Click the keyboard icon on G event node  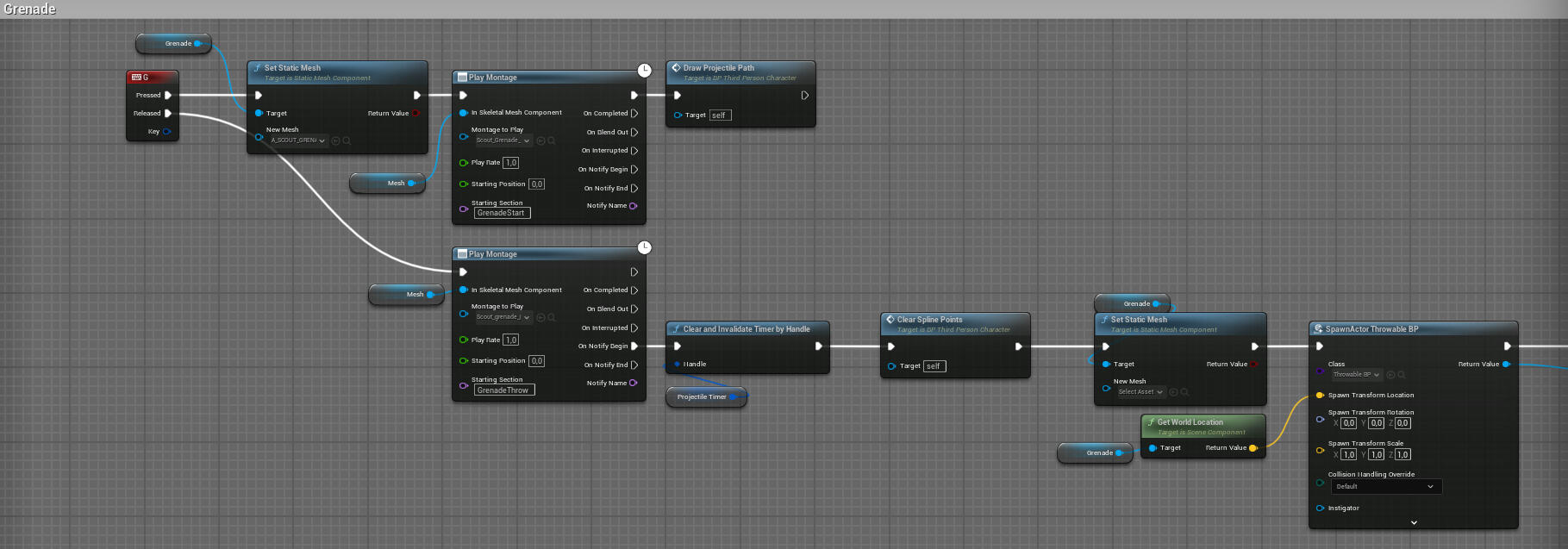[x=136, y=78]
